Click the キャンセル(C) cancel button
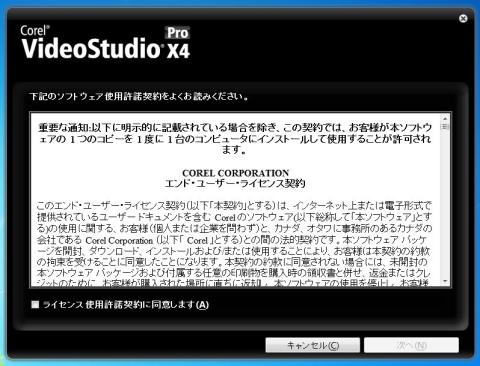The width and height of the screenshot is (480, 366). point(313,345)
